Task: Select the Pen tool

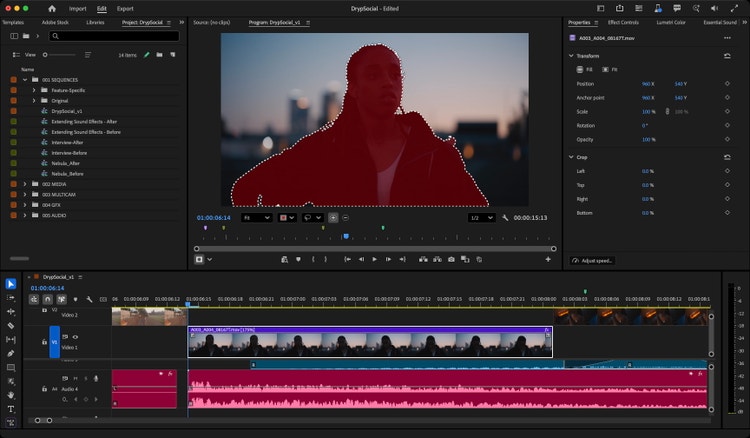Action: pyautogui.click(x=11, y=353)
